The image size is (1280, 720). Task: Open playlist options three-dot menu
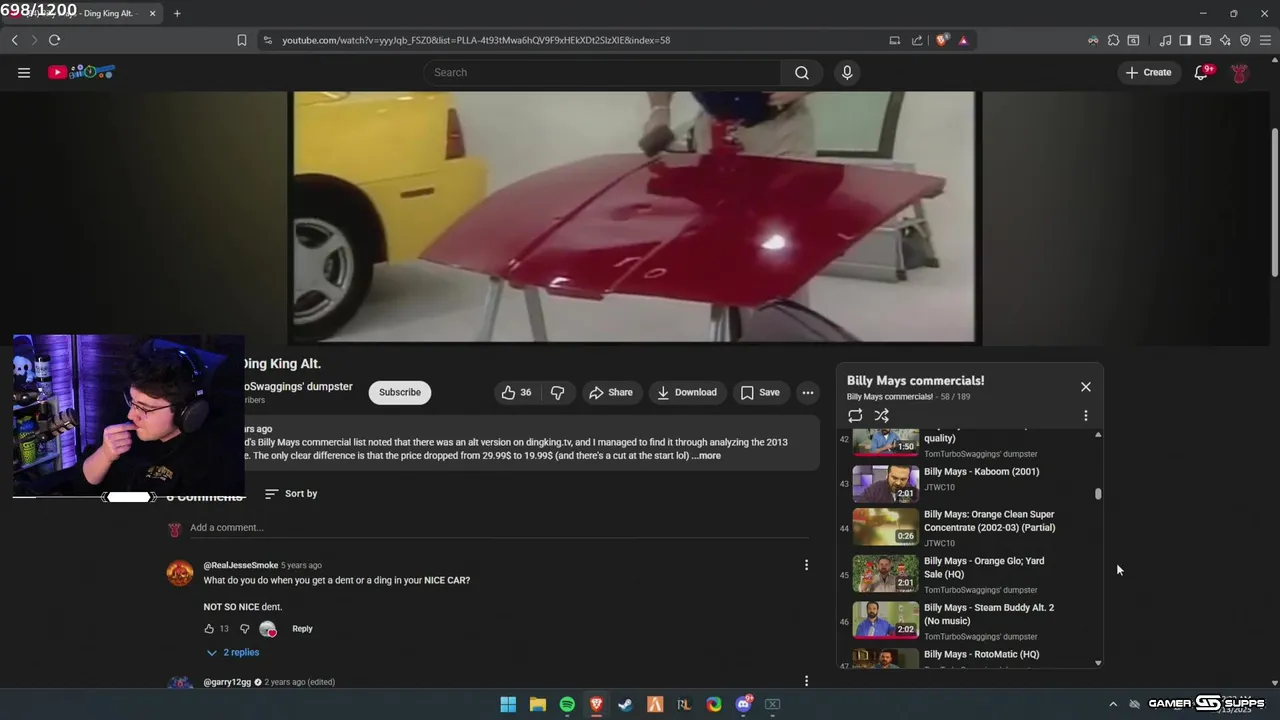click(x=1086, y=415)
